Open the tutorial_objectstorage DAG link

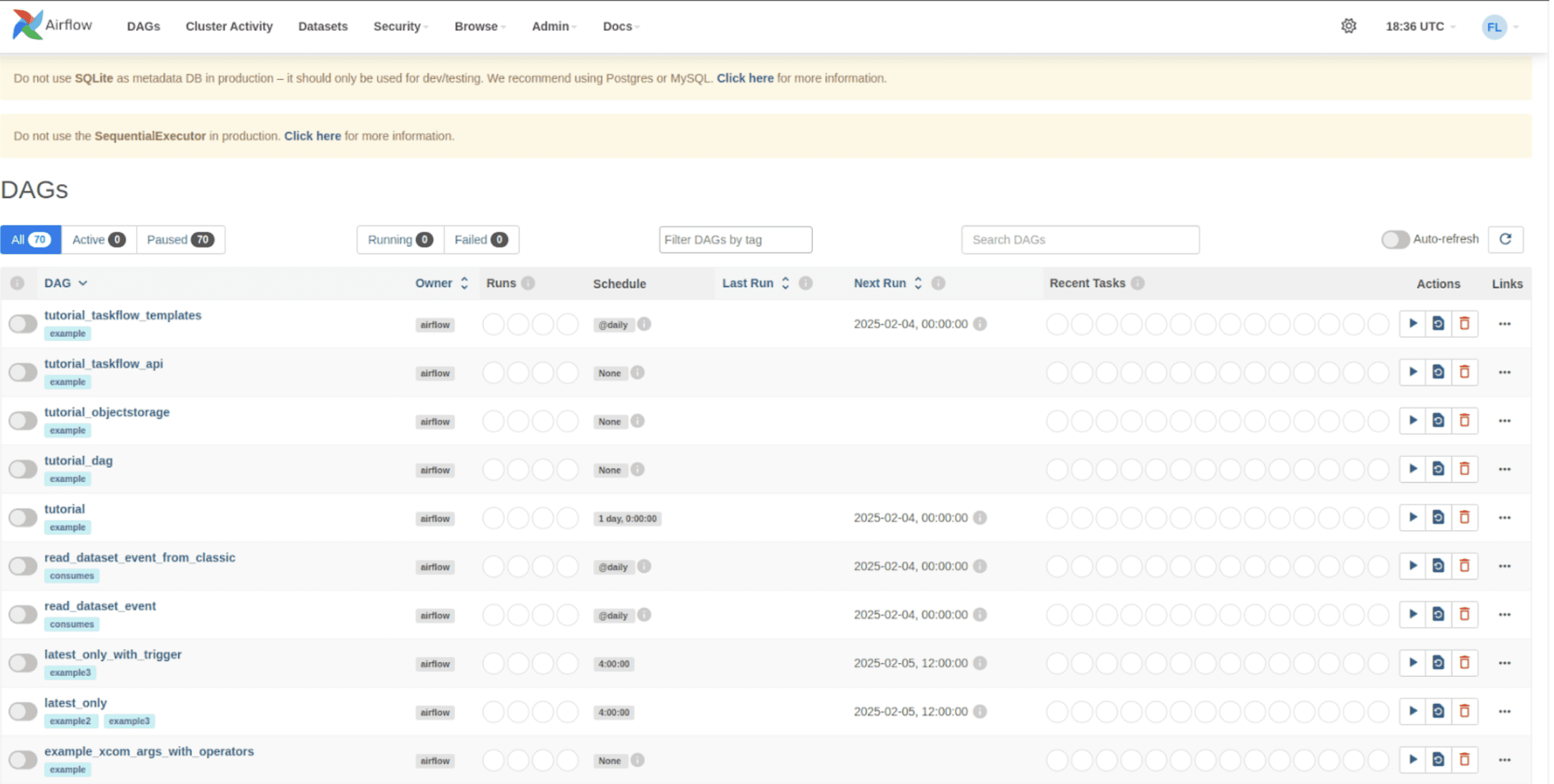(x=107, y=412)
